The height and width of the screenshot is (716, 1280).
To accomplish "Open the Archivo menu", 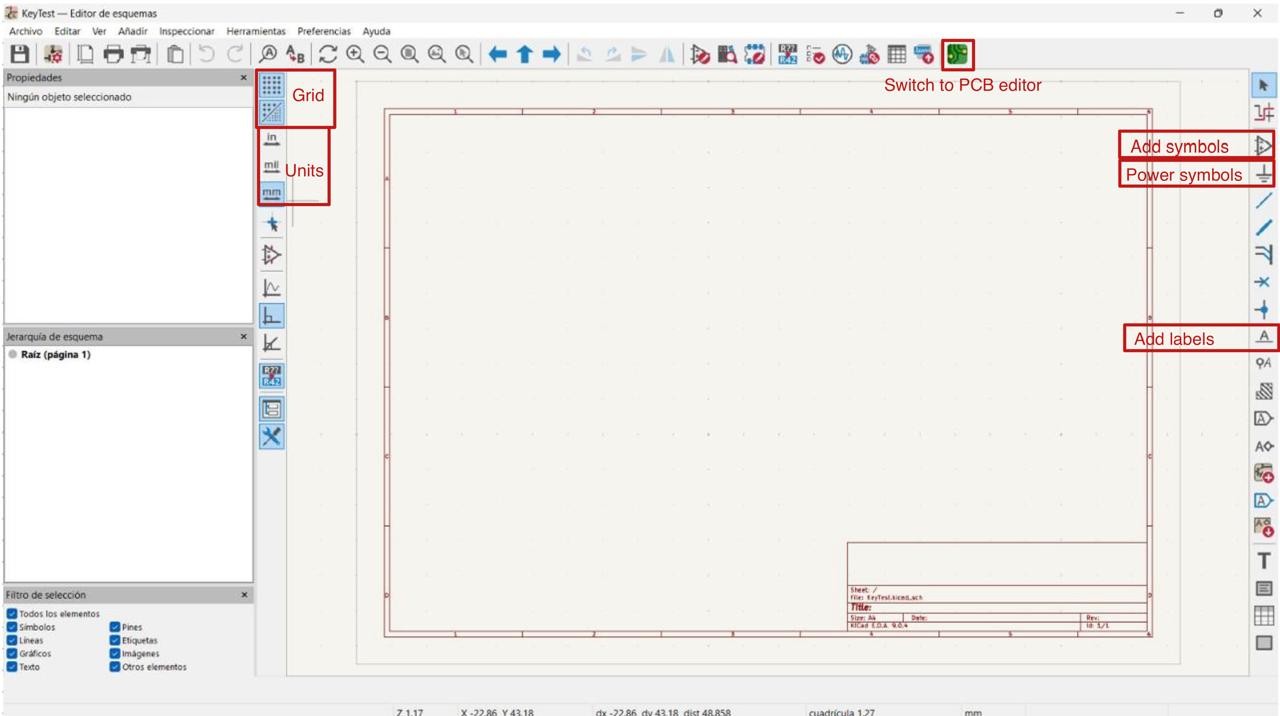I will (x=25, y=31).
